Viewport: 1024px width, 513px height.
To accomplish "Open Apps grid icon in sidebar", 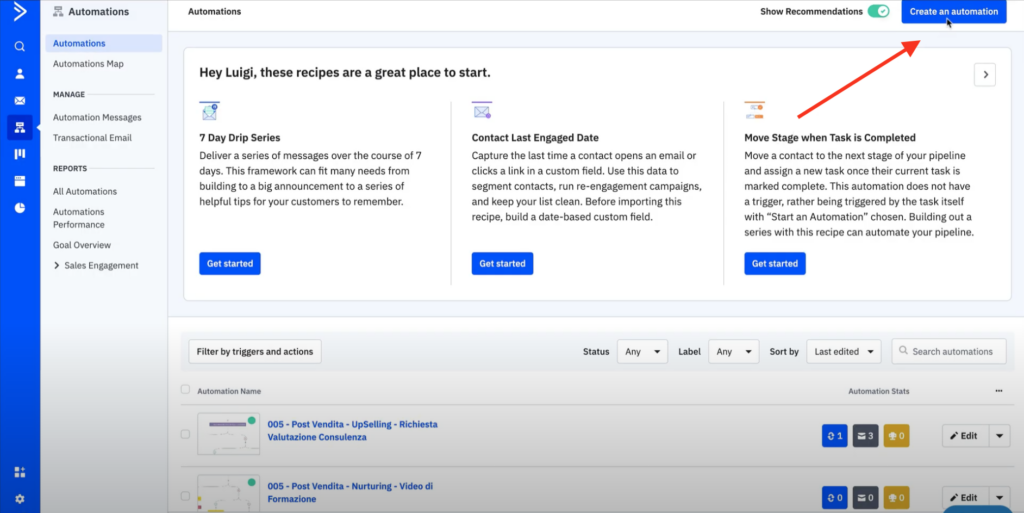I will coord(19,472).
